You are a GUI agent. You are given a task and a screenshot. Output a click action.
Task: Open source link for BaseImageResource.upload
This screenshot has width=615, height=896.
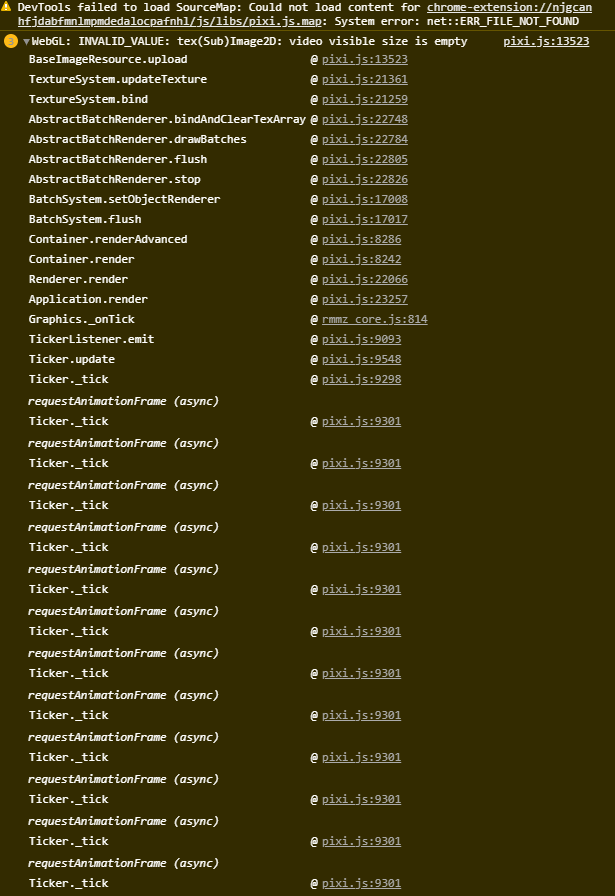click(364, 59)
